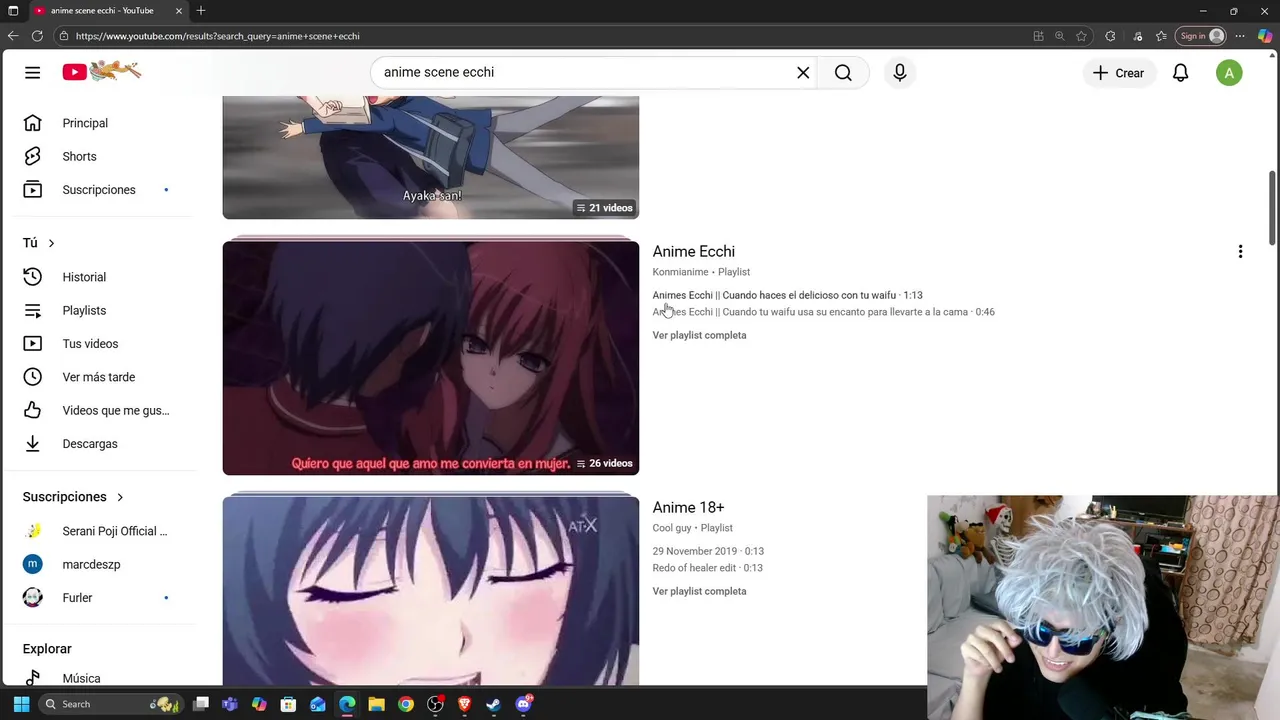The width and height of the screenshot is (1280, 720).
Task: Open the Anime Ecchi playlist title
Action: pos(693,252)
